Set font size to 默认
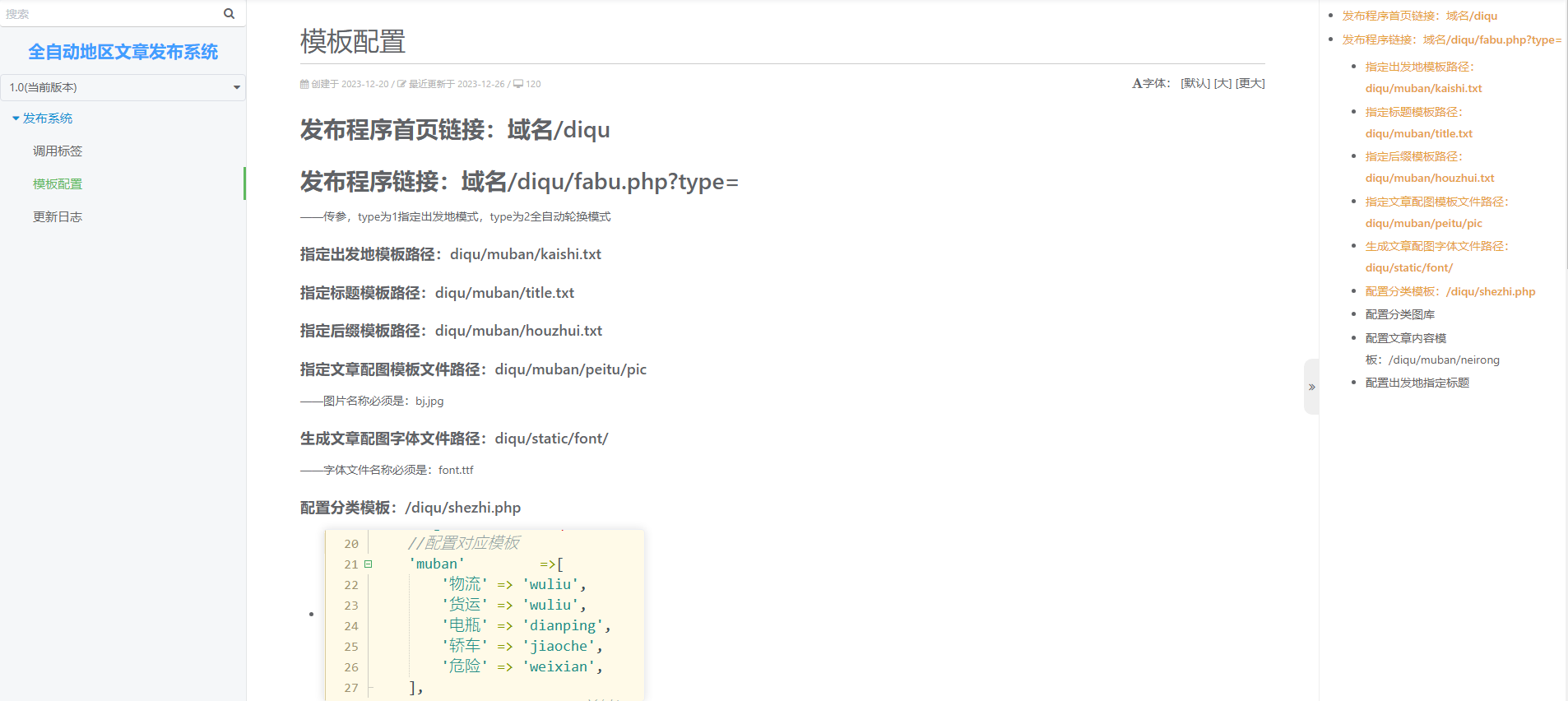The width and height of the screenshot is (1568, 701). pyautogui.click(x=1195, y=83)
